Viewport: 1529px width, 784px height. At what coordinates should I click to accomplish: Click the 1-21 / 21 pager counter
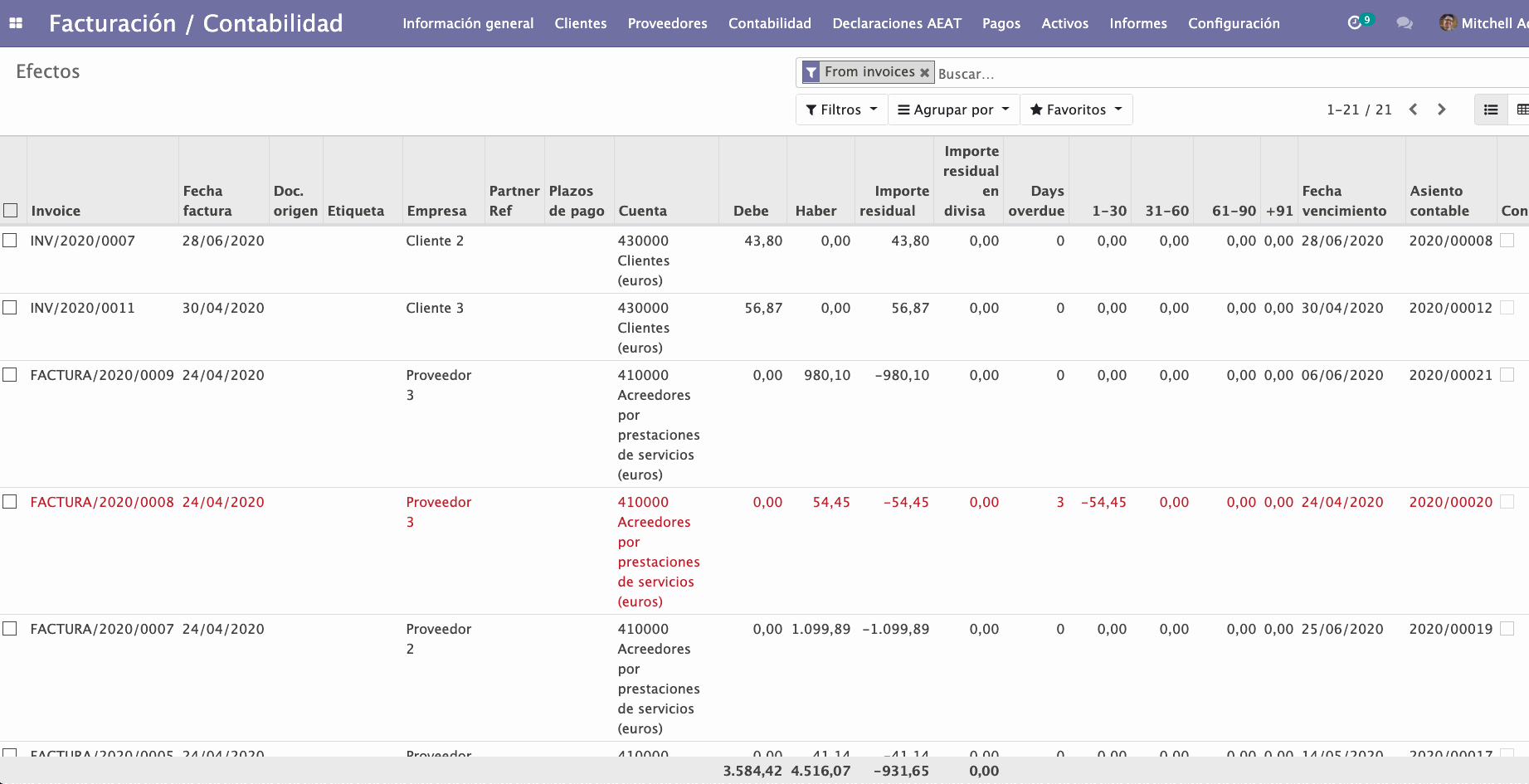[x=1359, y=110]
